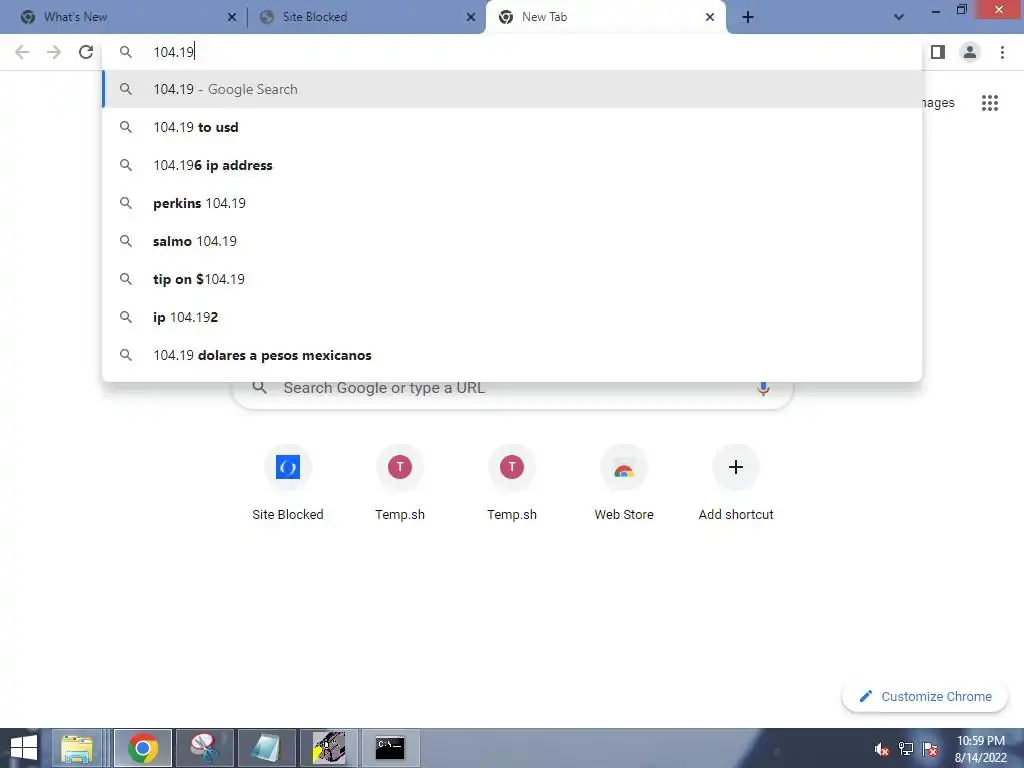
Task: Open the Snipping Tool taskbar icon
Action: tap(204, 748)
